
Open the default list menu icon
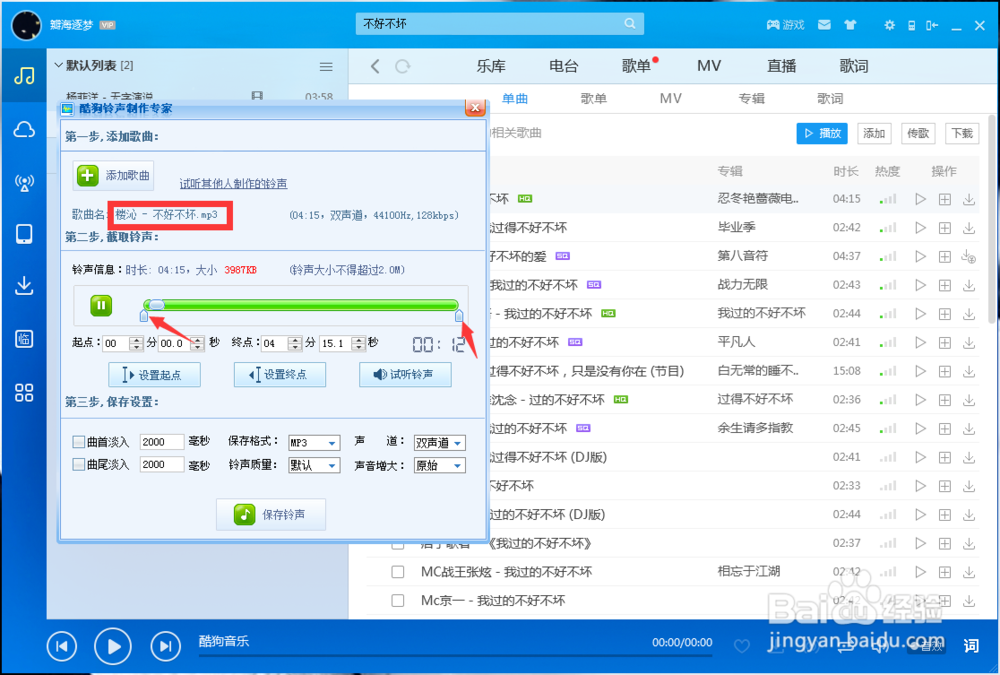coord(326,66)
